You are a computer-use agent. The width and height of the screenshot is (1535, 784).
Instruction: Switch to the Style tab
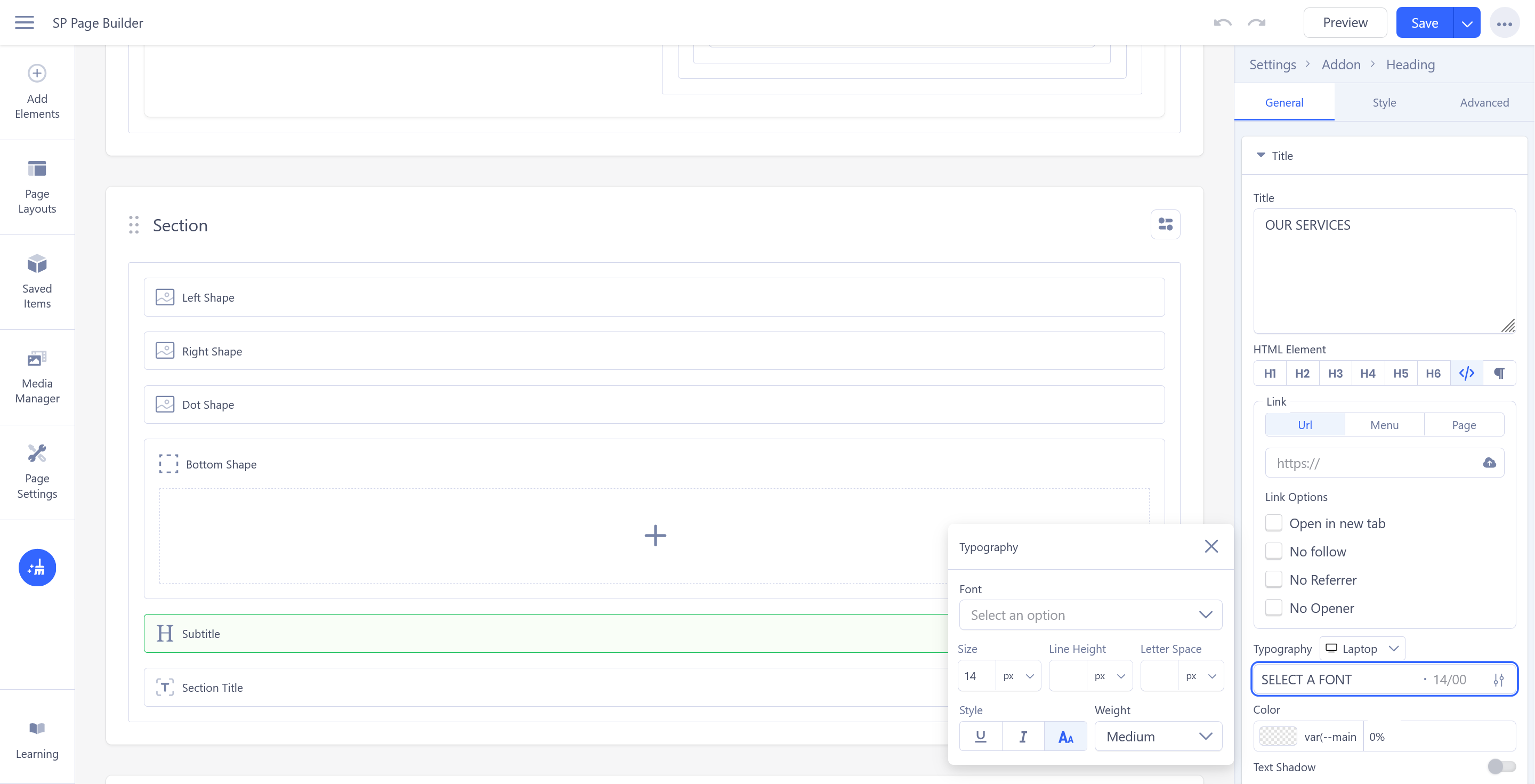(1384, 102)
